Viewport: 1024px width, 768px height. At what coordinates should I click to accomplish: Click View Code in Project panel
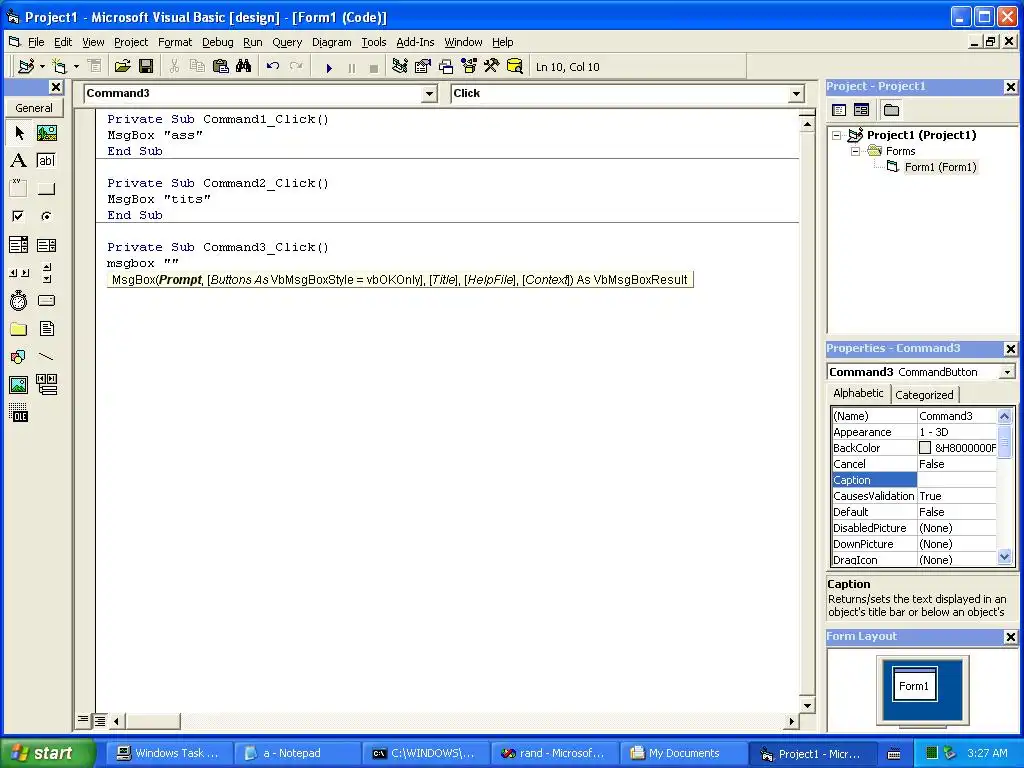(x=839, y=110)
